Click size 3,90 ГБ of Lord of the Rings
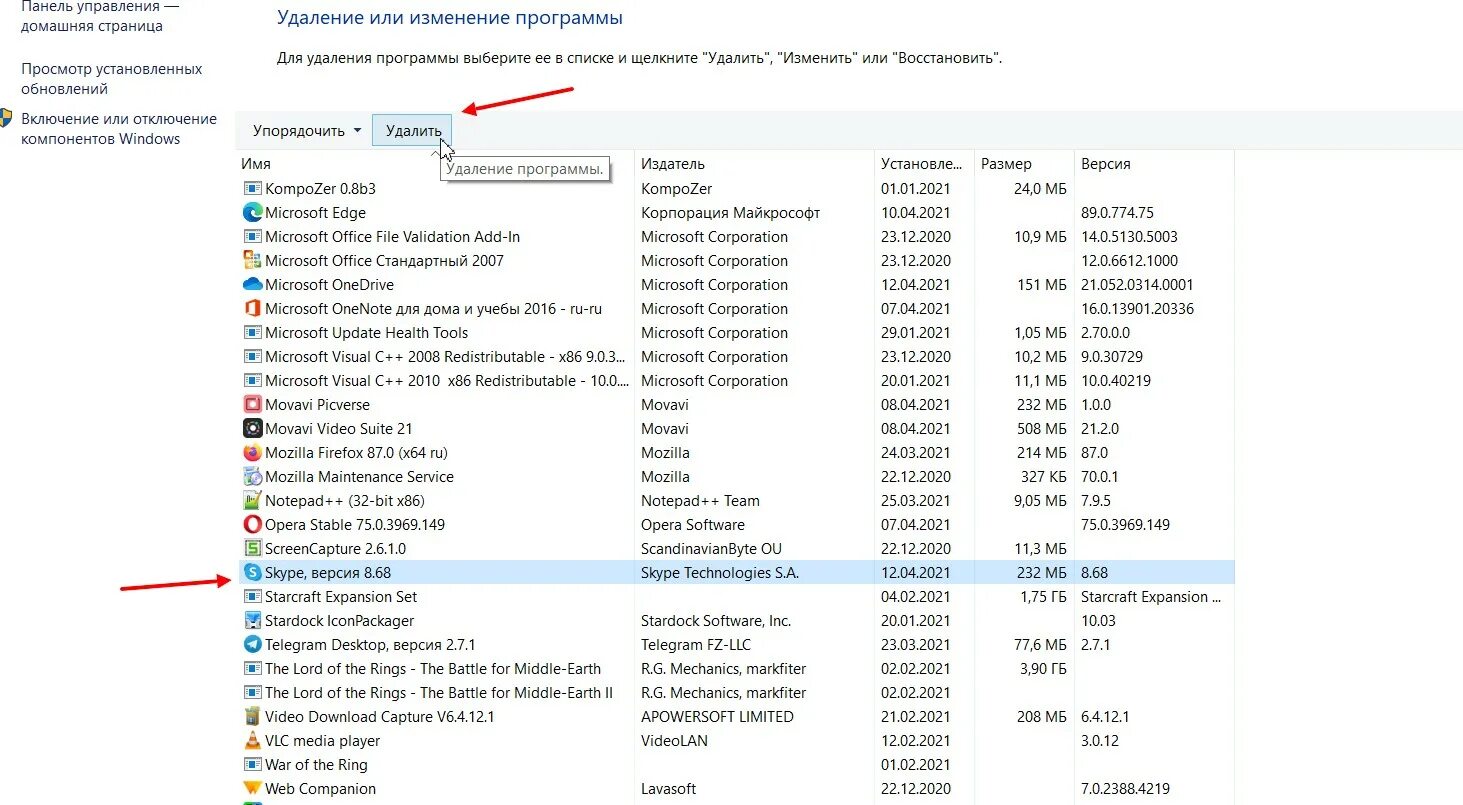 coord(1043,669)
